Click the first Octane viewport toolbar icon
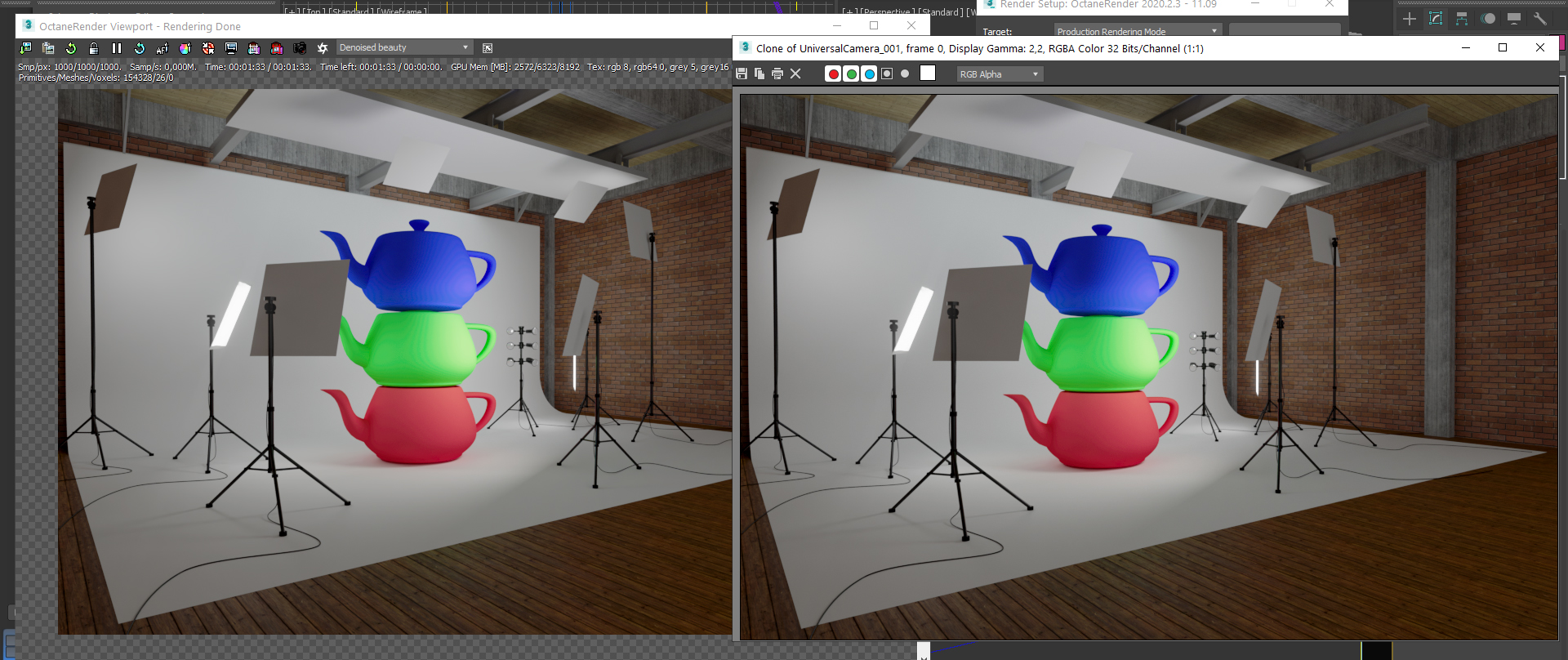Viewport: 1568px width, 660px height. (25, 48)
